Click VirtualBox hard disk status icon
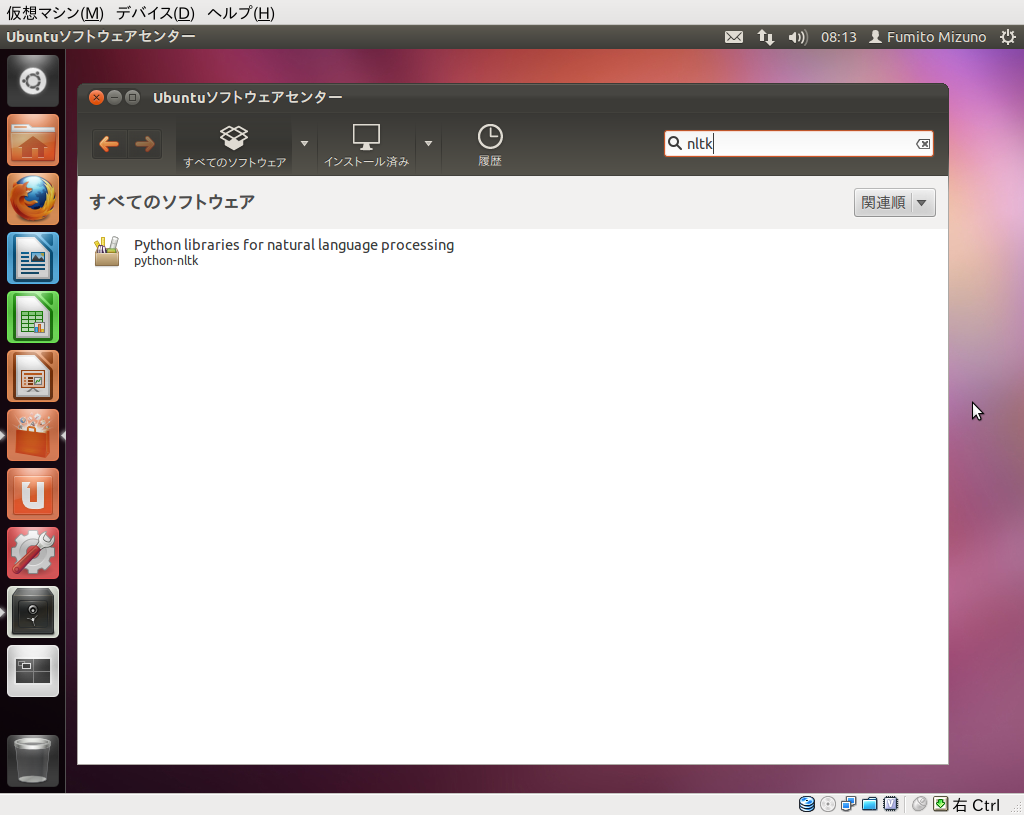The width and height of the screenshot is (1024, 815). pyautogui.click(x=807, y=804)
